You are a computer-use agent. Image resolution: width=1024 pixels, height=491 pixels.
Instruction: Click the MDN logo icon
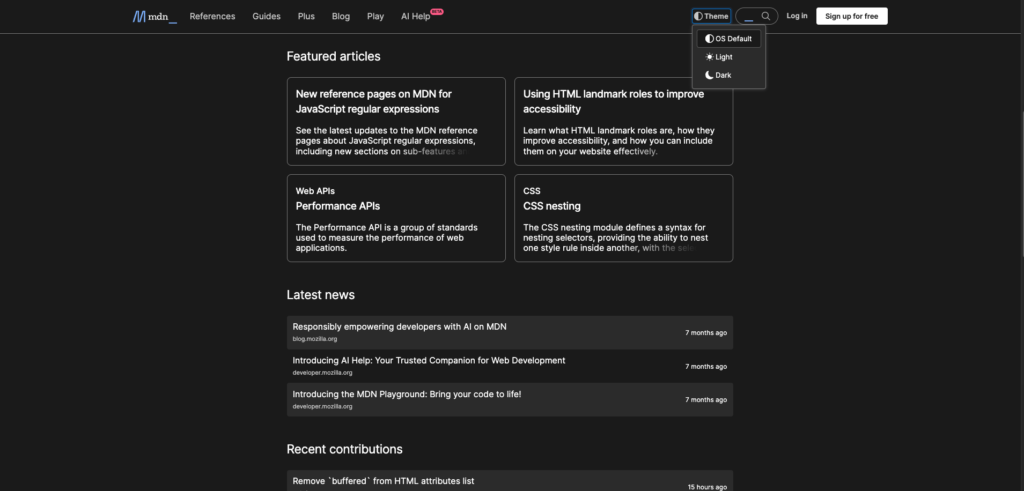click(x=139, y=16)
